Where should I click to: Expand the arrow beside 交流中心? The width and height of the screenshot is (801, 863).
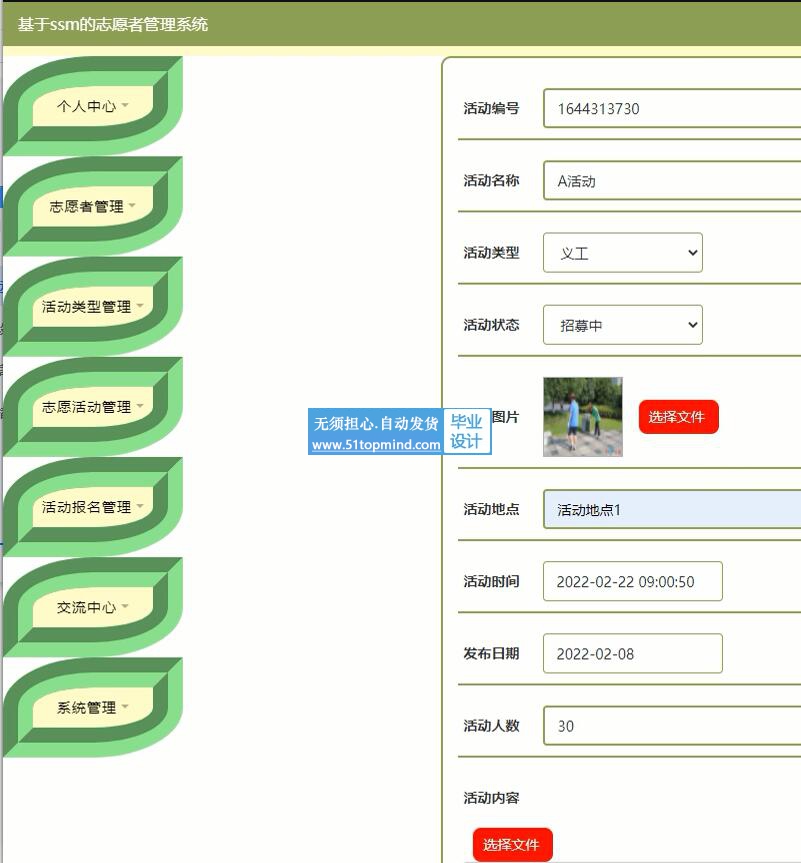(125, 606)
